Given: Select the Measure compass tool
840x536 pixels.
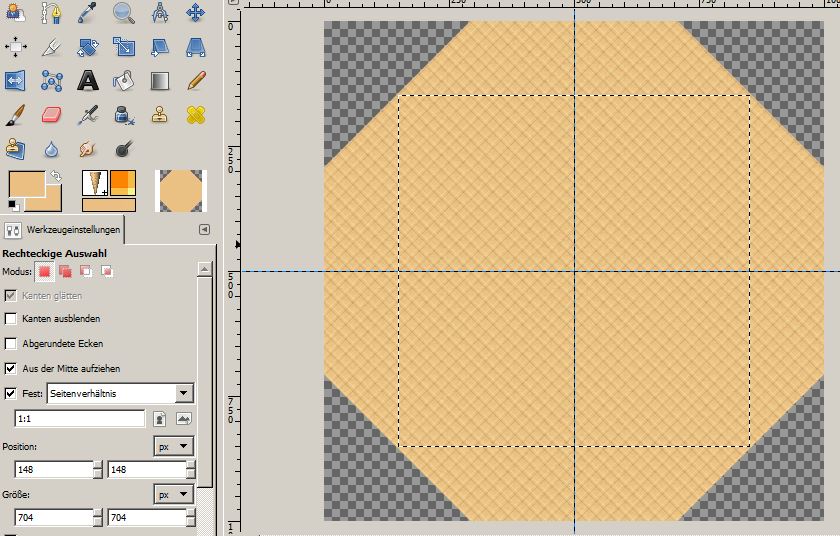Looking at the screenshot, I should coord(160,12).
